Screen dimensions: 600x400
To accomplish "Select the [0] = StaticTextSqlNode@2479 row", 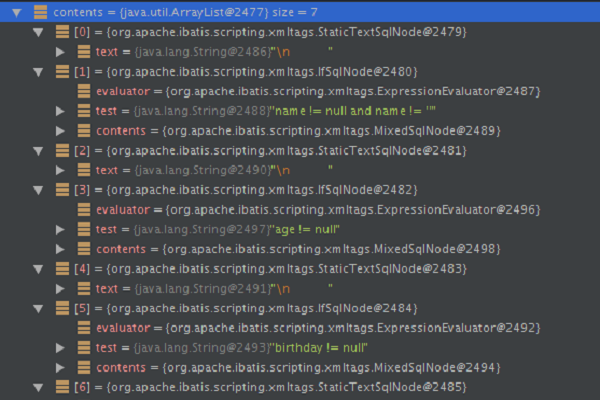I will (x=300, y=32).
